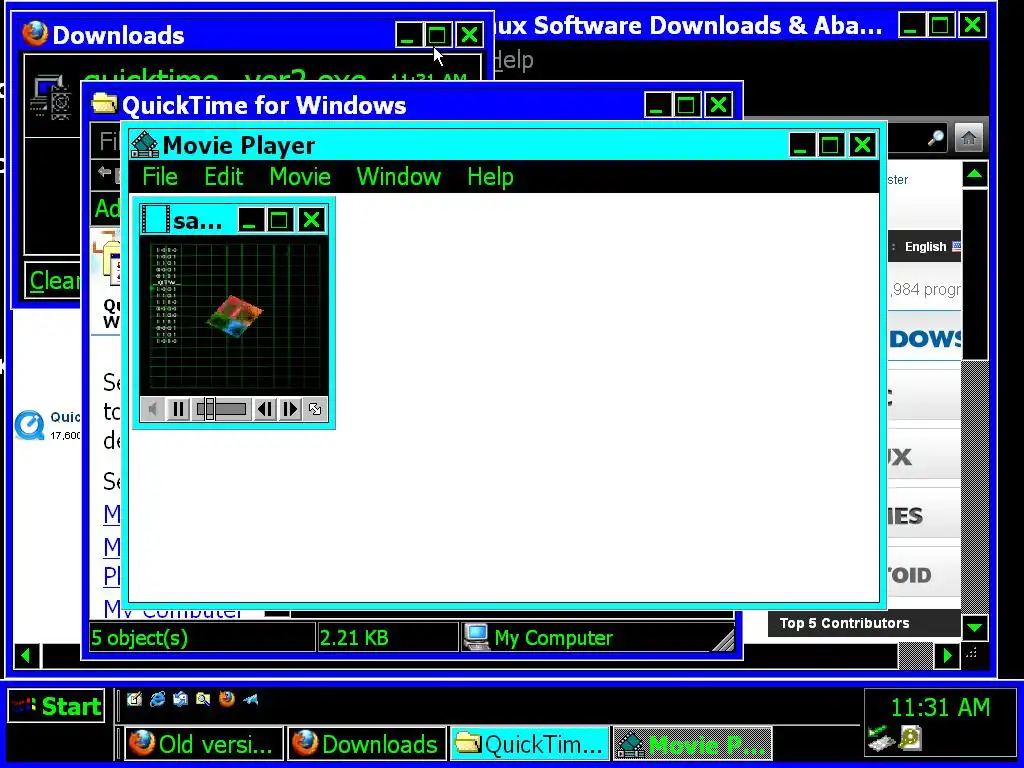Switch to 'Movie P...' taskbar button
Viewport: 1024px width, 768px height.
[x=692, y=744]
